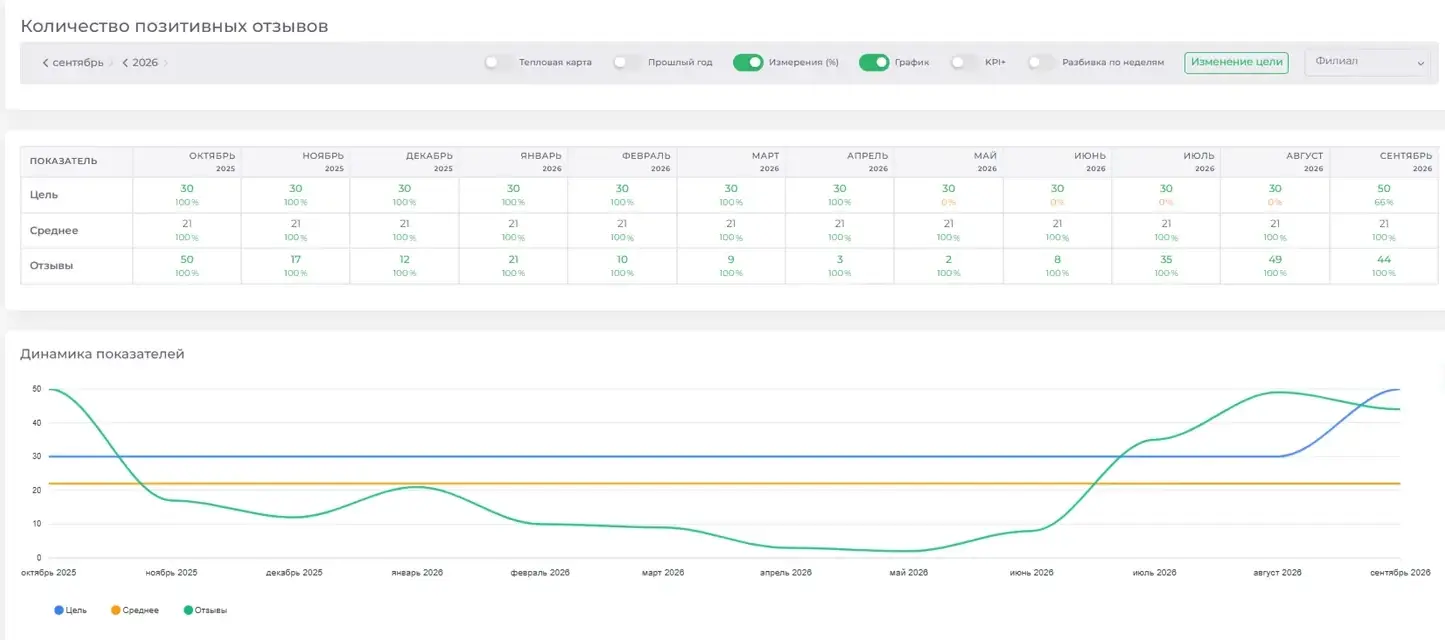Image resolution: width=1445 pixels, height=640 pixels.
Task: Turn off the График toggle
Action: point(874,62)
